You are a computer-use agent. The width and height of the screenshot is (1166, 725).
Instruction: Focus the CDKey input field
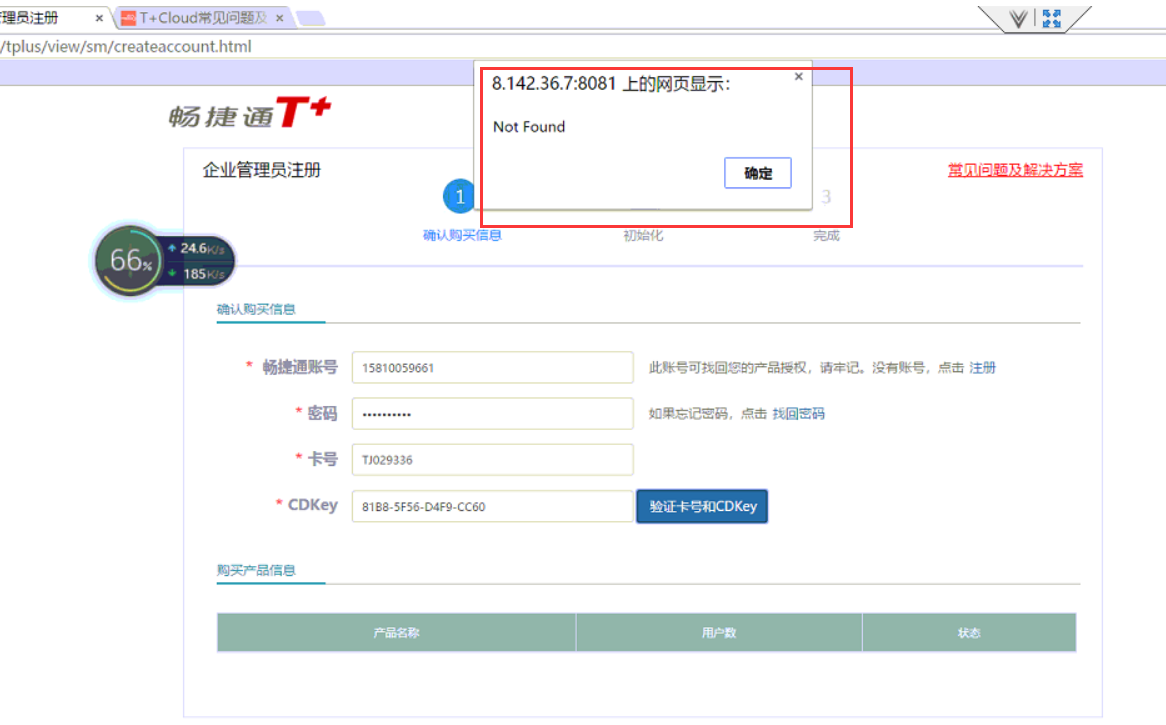click(492, 506)
